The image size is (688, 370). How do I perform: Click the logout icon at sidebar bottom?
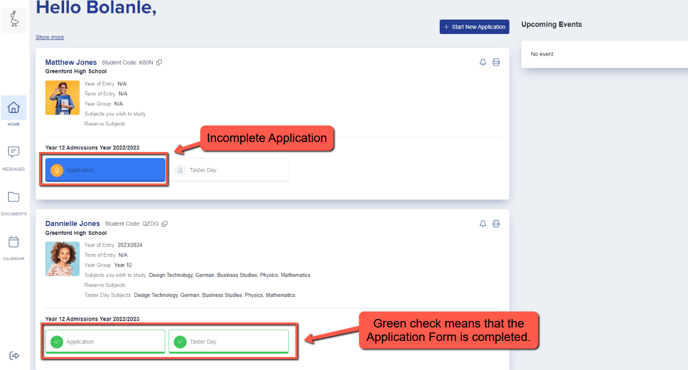tap(14, 356)
